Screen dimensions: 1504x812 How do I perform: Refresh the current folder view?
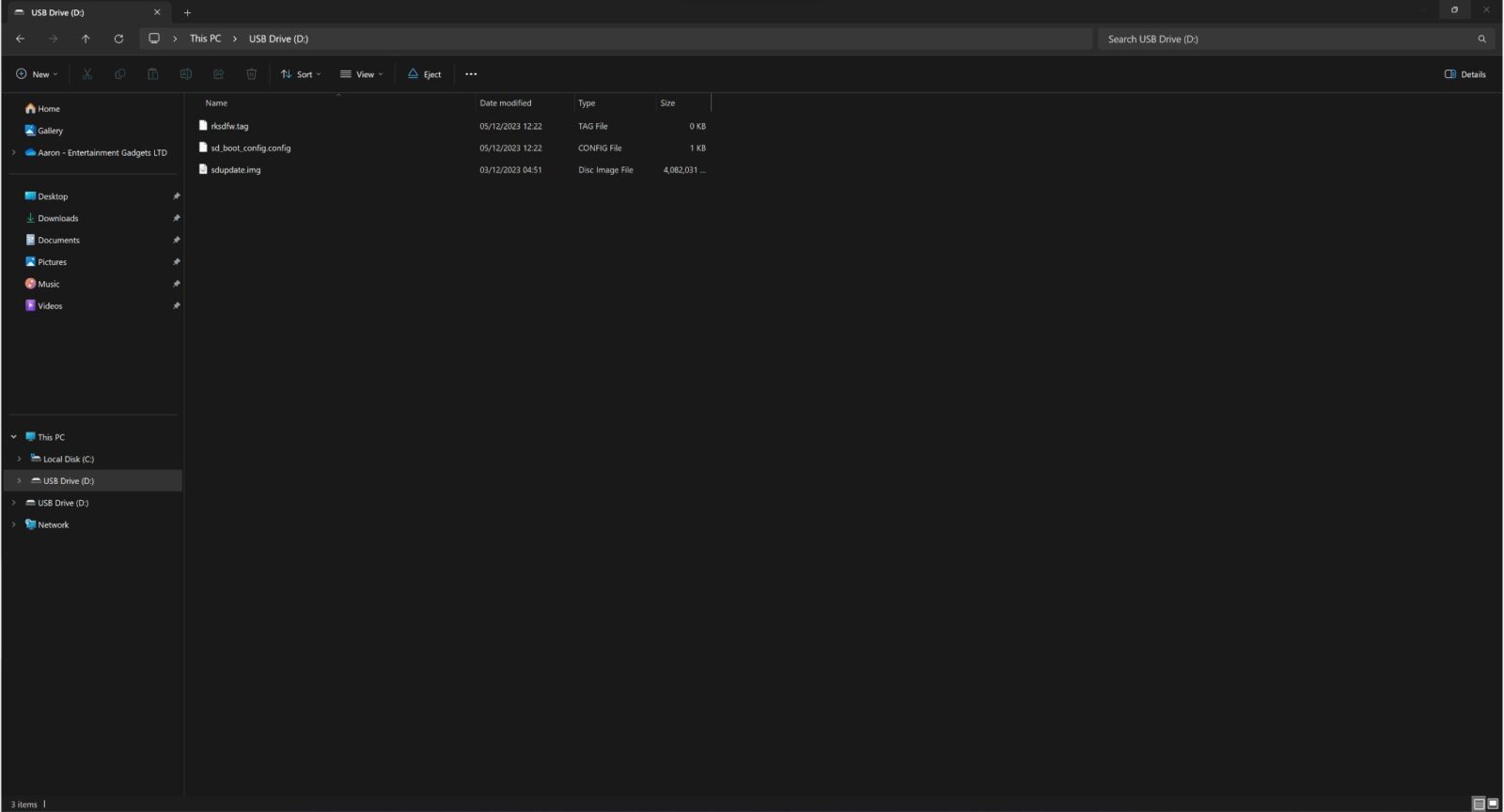118,39
